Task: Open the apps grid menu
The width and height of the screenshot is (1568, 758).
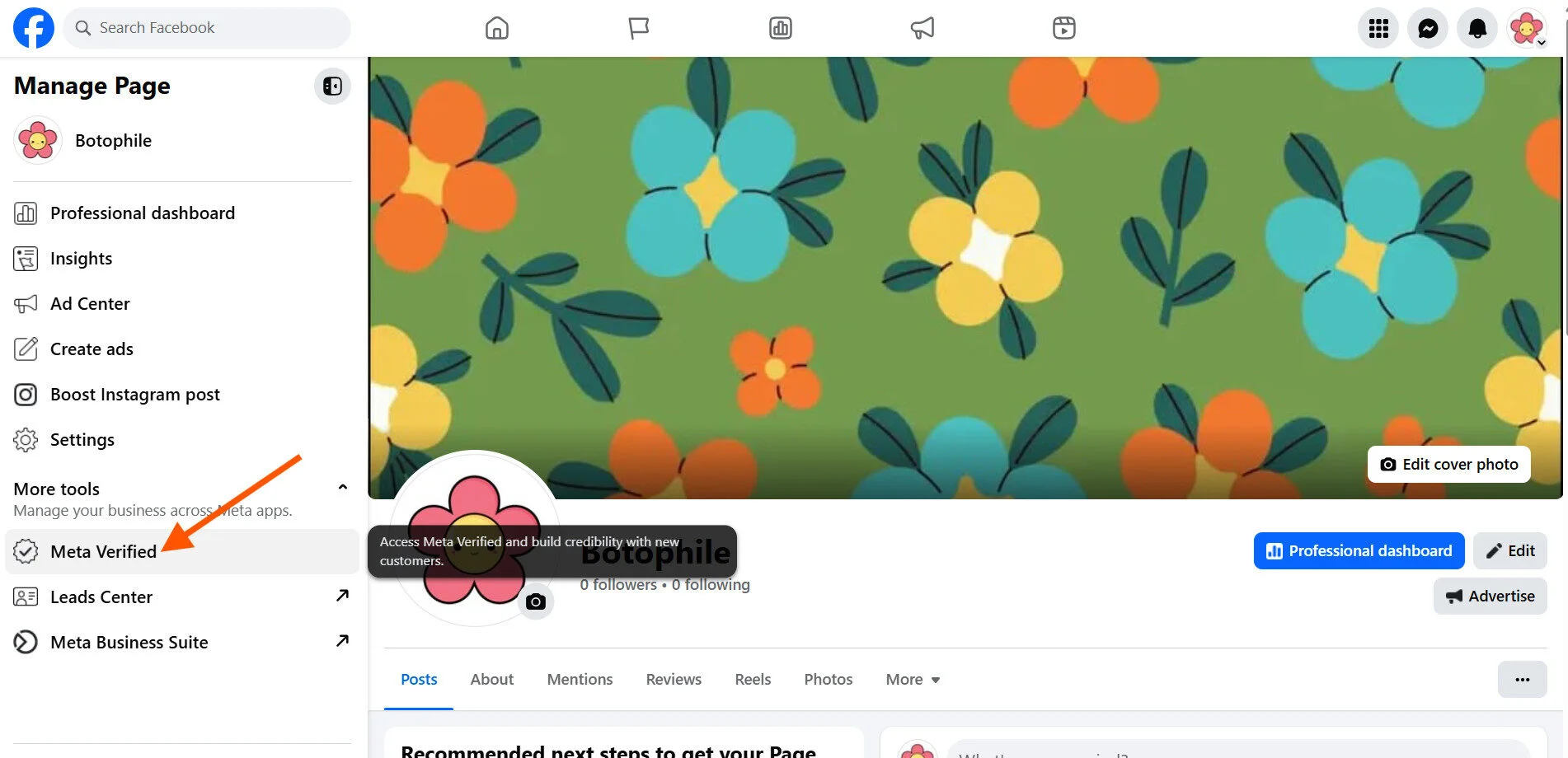Action: (1378, 28)
